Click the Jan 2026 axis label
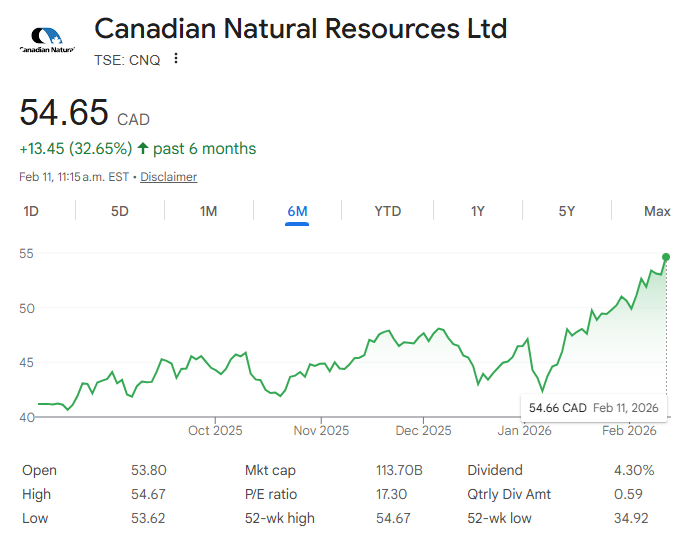 525,431
